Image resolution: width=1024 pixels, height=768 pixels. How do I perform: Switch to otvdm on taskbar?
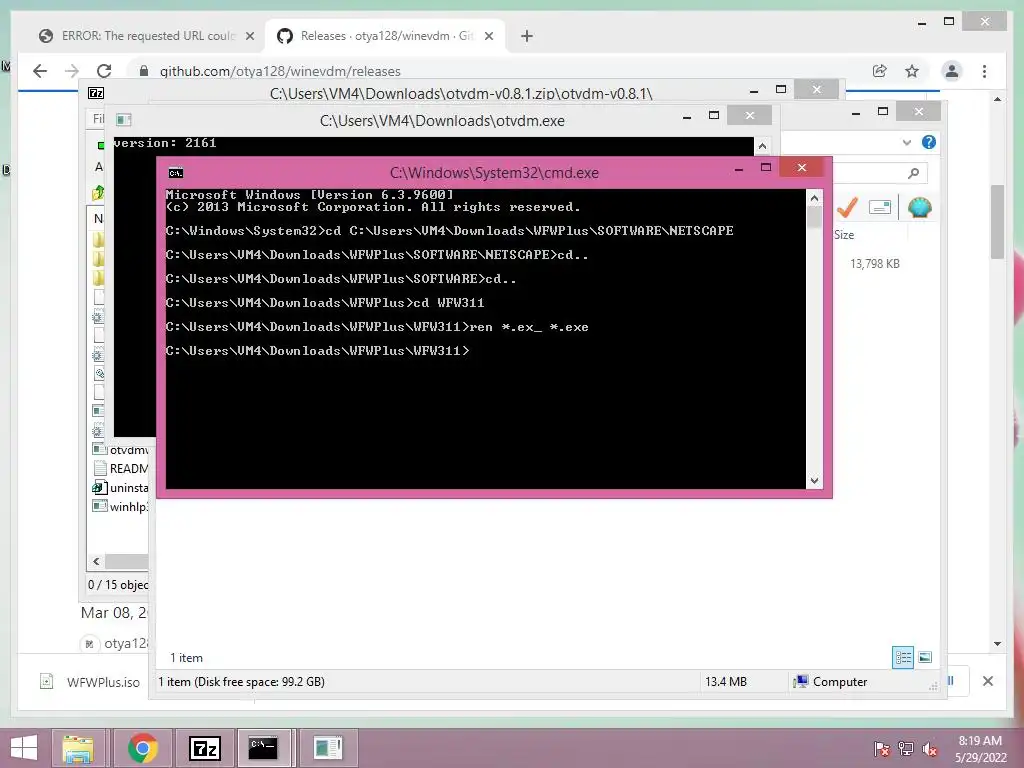(327, 748)
